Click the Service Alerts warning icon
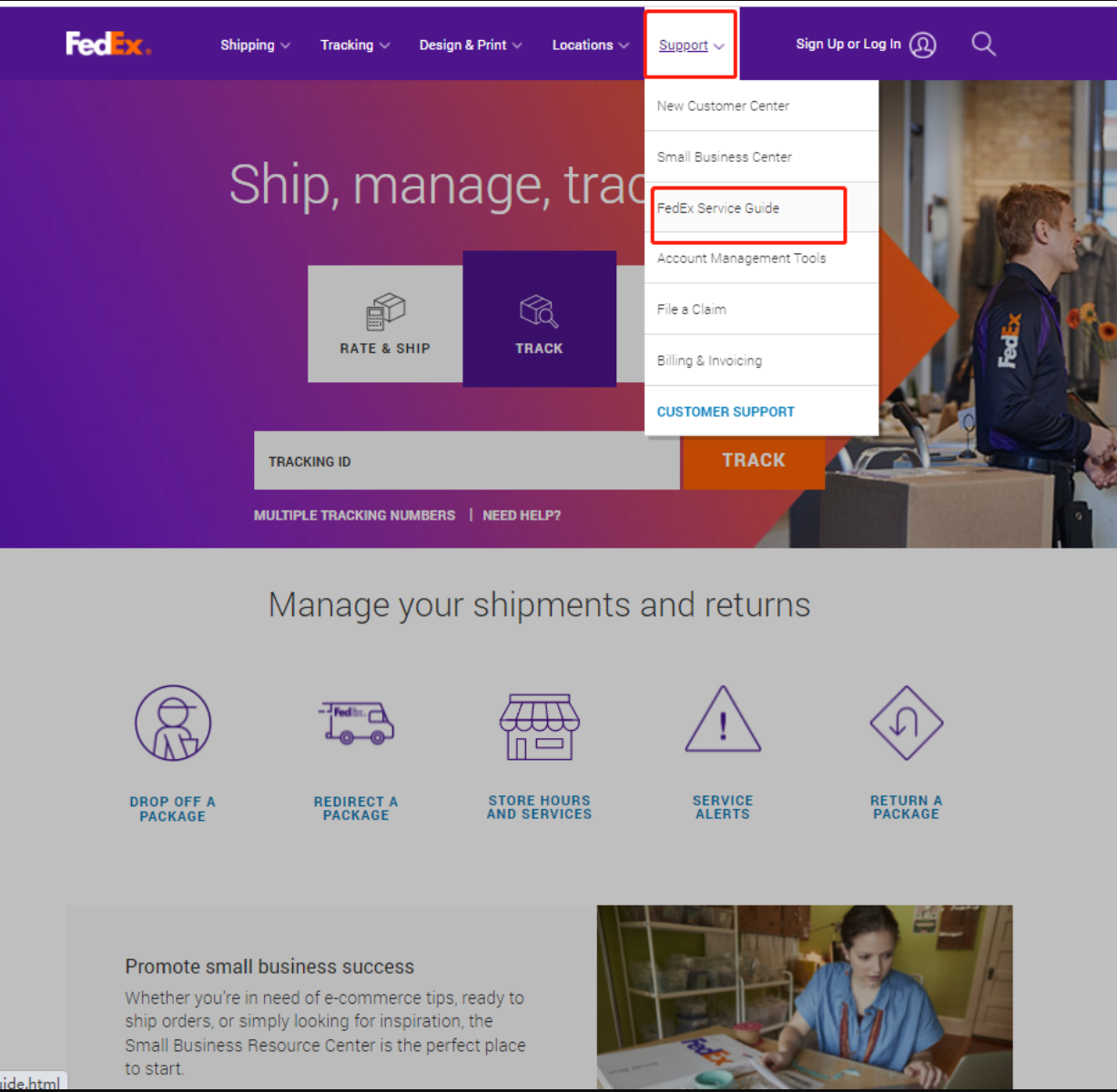The height and width of the screenshot is (1092, 1117). [x=723, y=719]
